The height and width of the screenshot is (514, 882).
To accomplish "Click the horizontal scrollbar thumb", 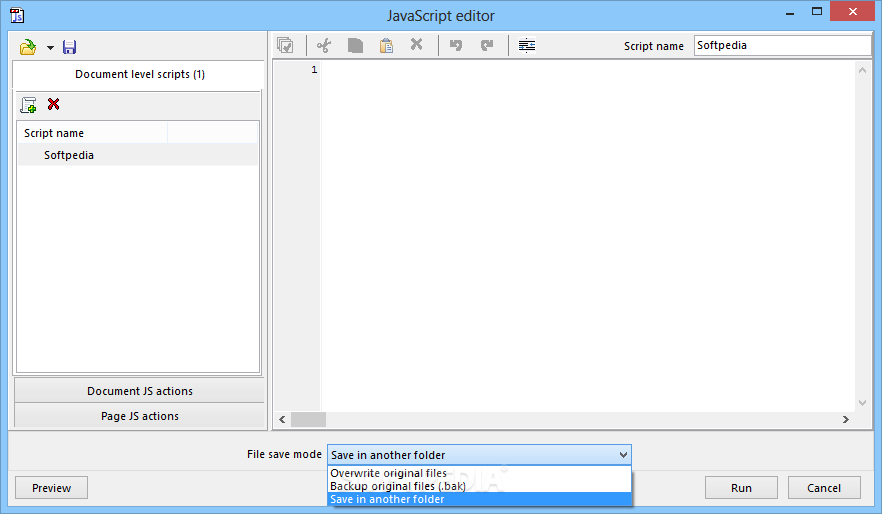I will point(308,420).
